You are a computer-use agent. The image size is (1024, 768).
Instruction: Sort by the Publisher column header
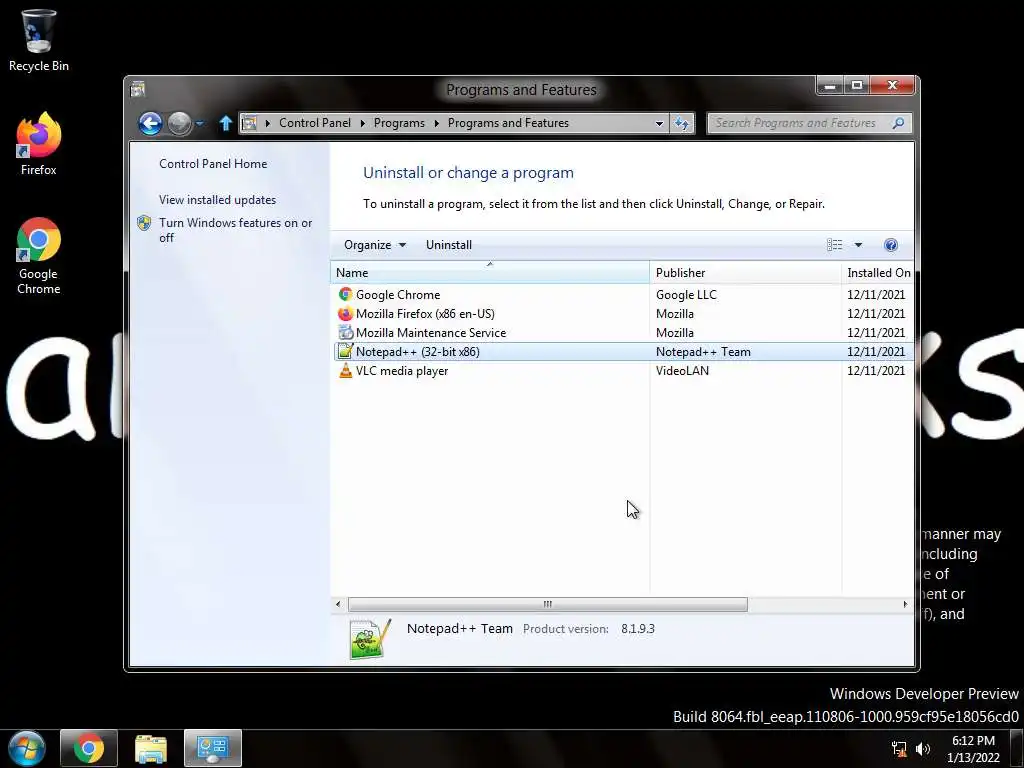(x=746, y=272)
